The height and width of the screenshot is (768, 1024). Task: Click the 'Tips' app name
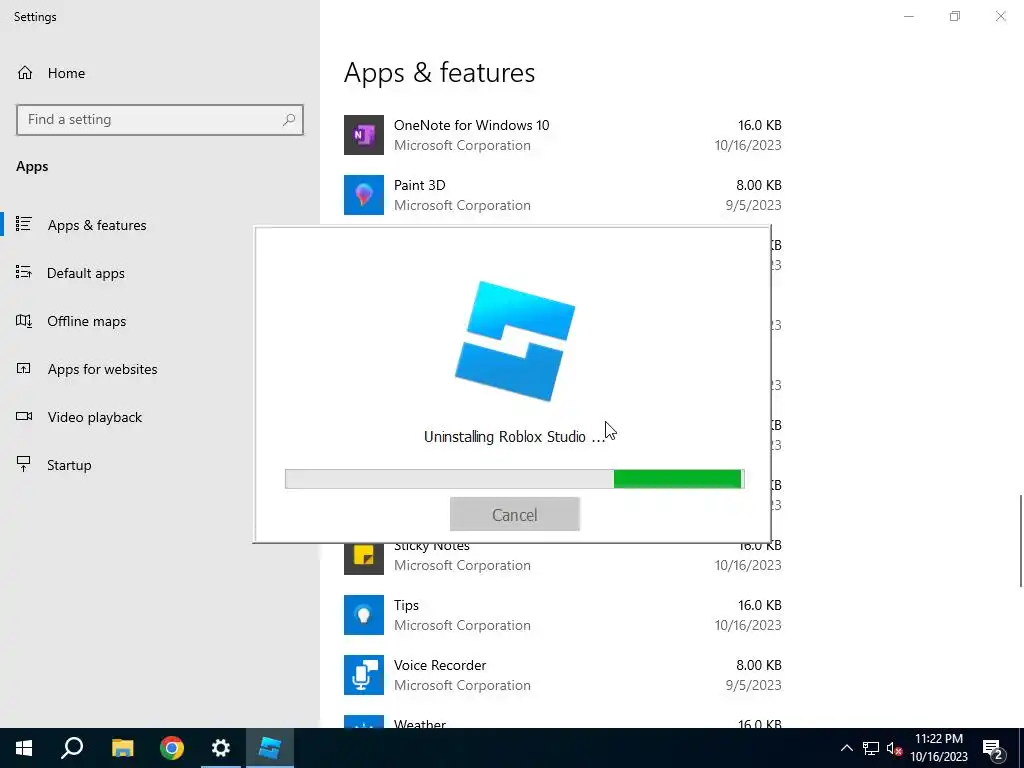406,605
